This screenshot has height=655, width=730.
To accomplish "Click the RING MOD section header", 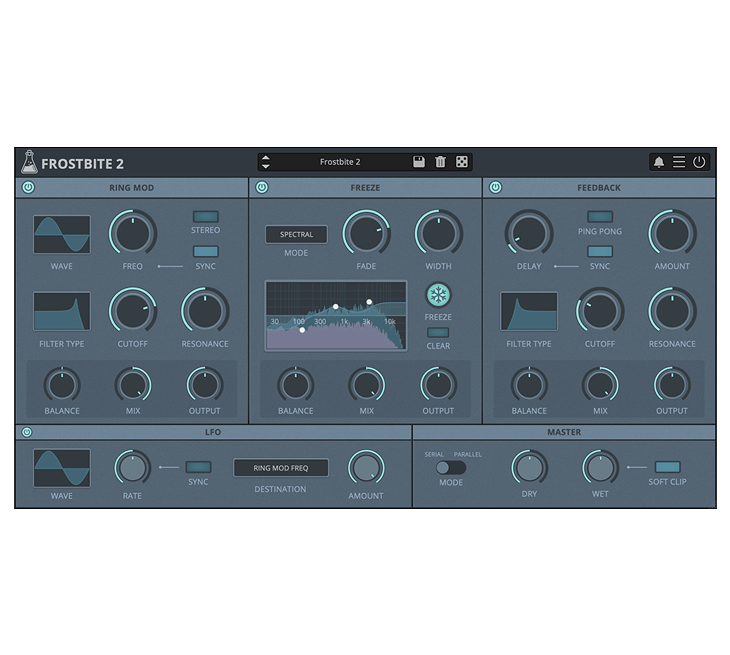I will point(132,188).
